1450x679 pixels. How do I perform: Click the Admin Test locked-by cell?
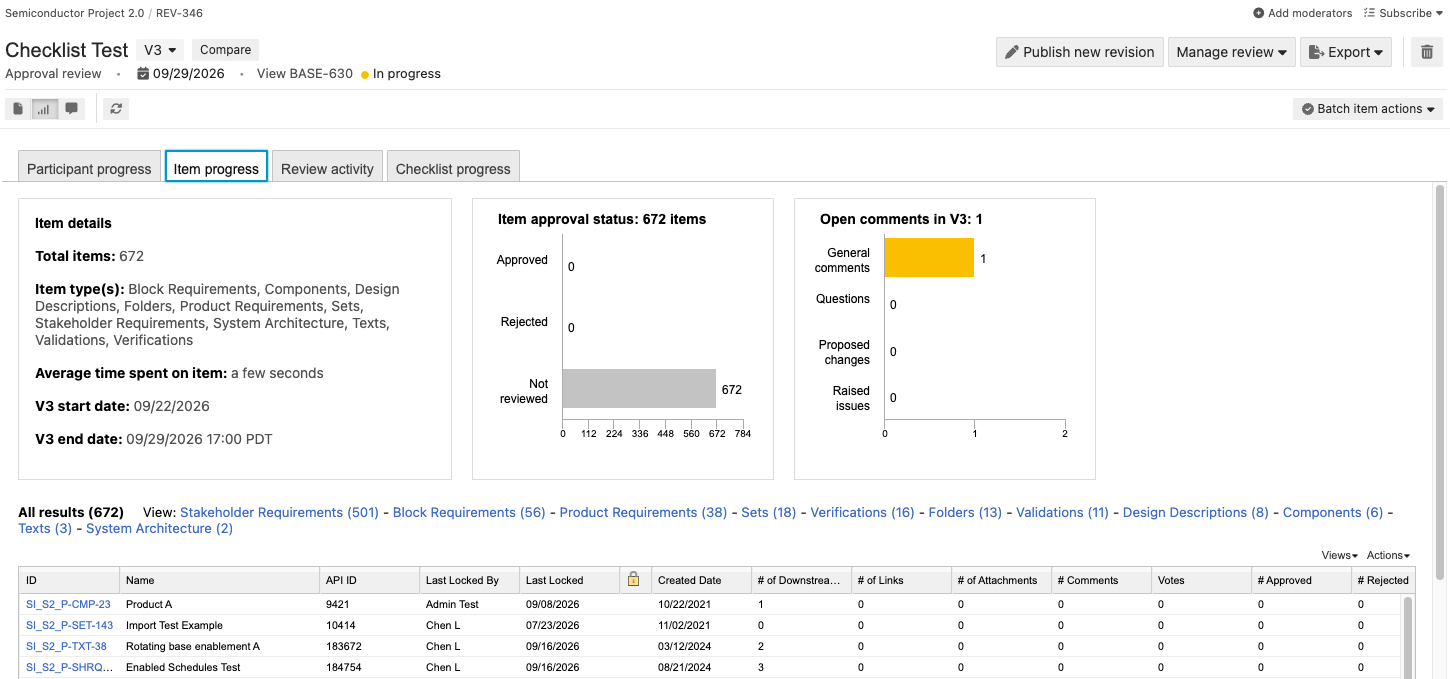click(470, 604)
